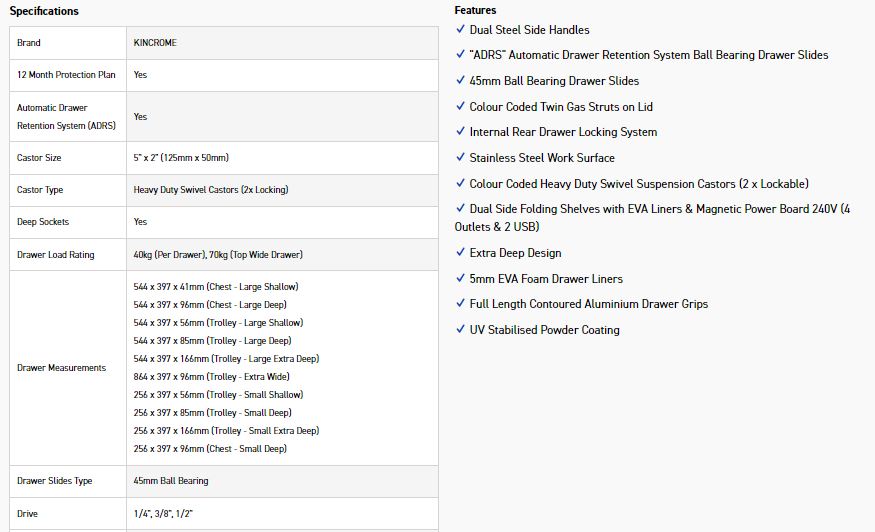Click the Full Length Contoured Aluminium Drawer Grips text
Image resolution: width=875 pixels, height=532 pixels.
tap(588, 304)
